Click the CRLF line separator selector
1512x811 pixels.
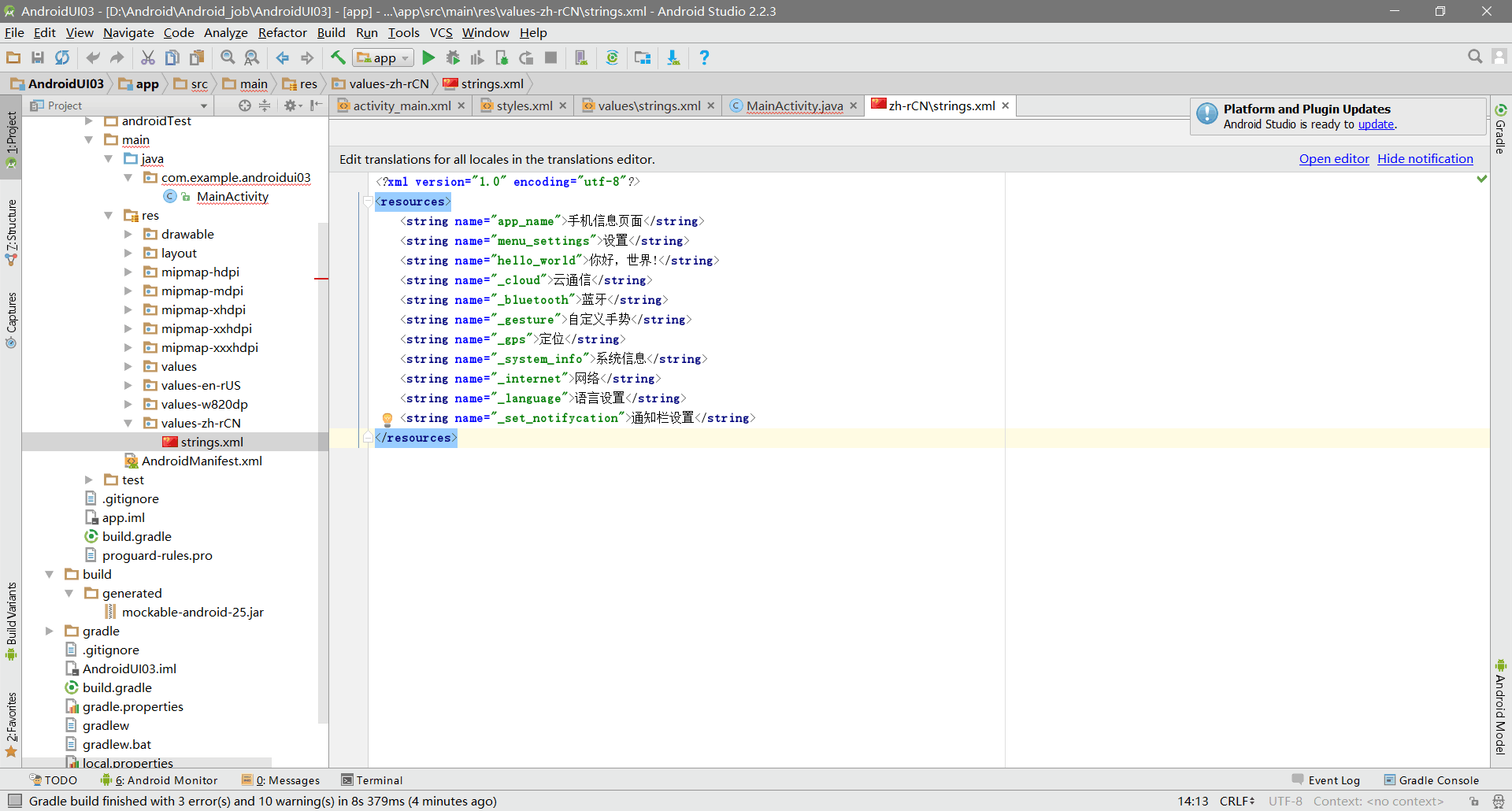click(x=1237, y=802)
